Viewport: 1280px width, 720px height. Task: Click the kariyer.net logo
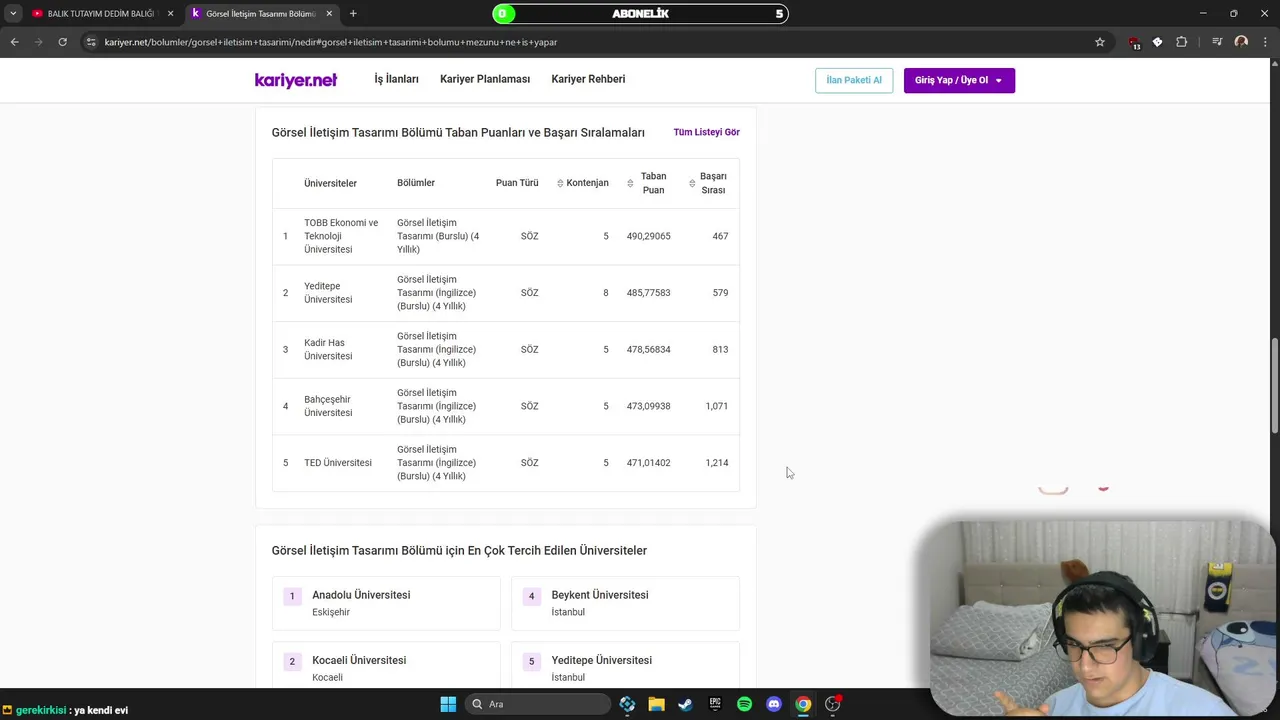(x=296, y=80)
